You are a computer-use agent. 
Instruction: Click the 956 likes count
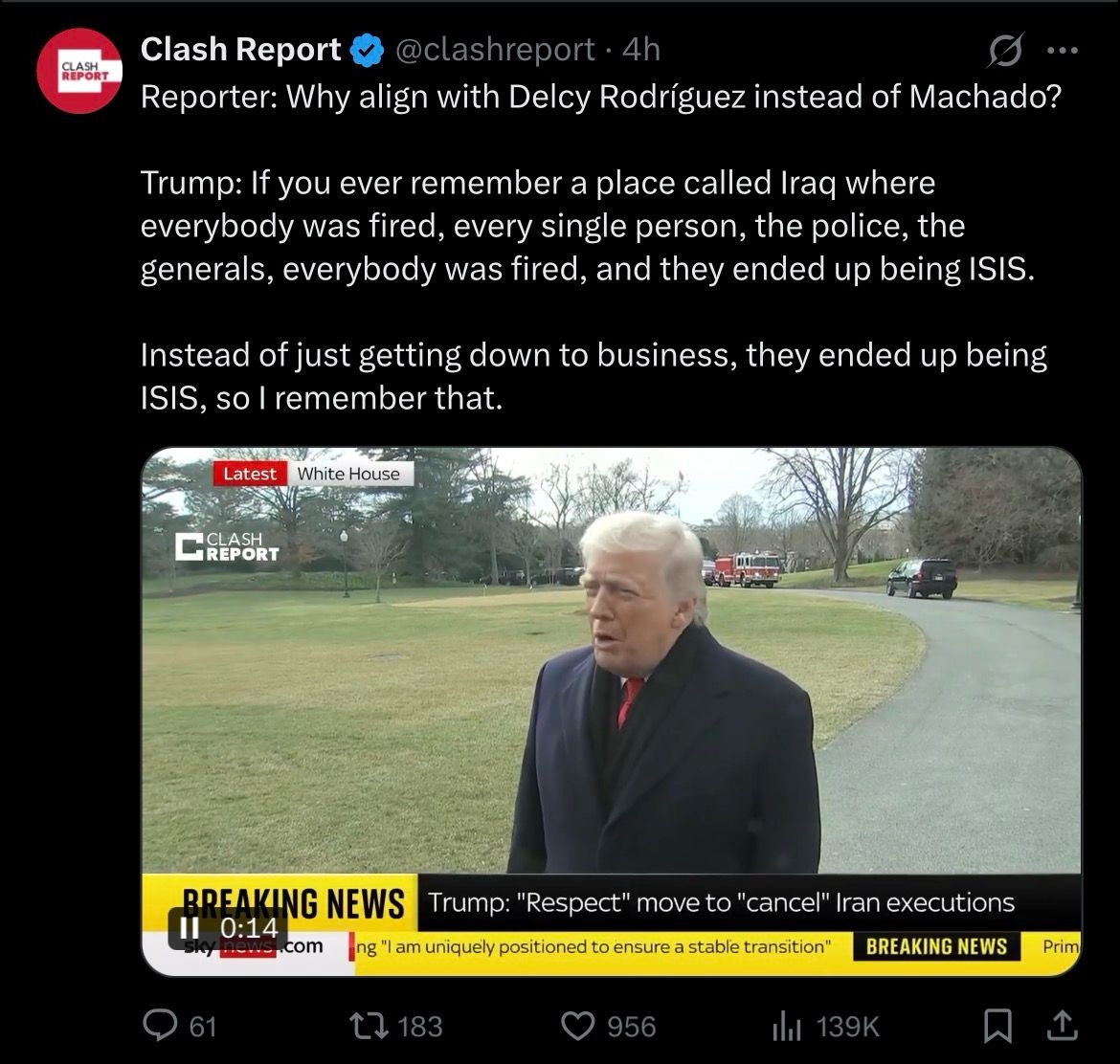(x=632, y=1027)
